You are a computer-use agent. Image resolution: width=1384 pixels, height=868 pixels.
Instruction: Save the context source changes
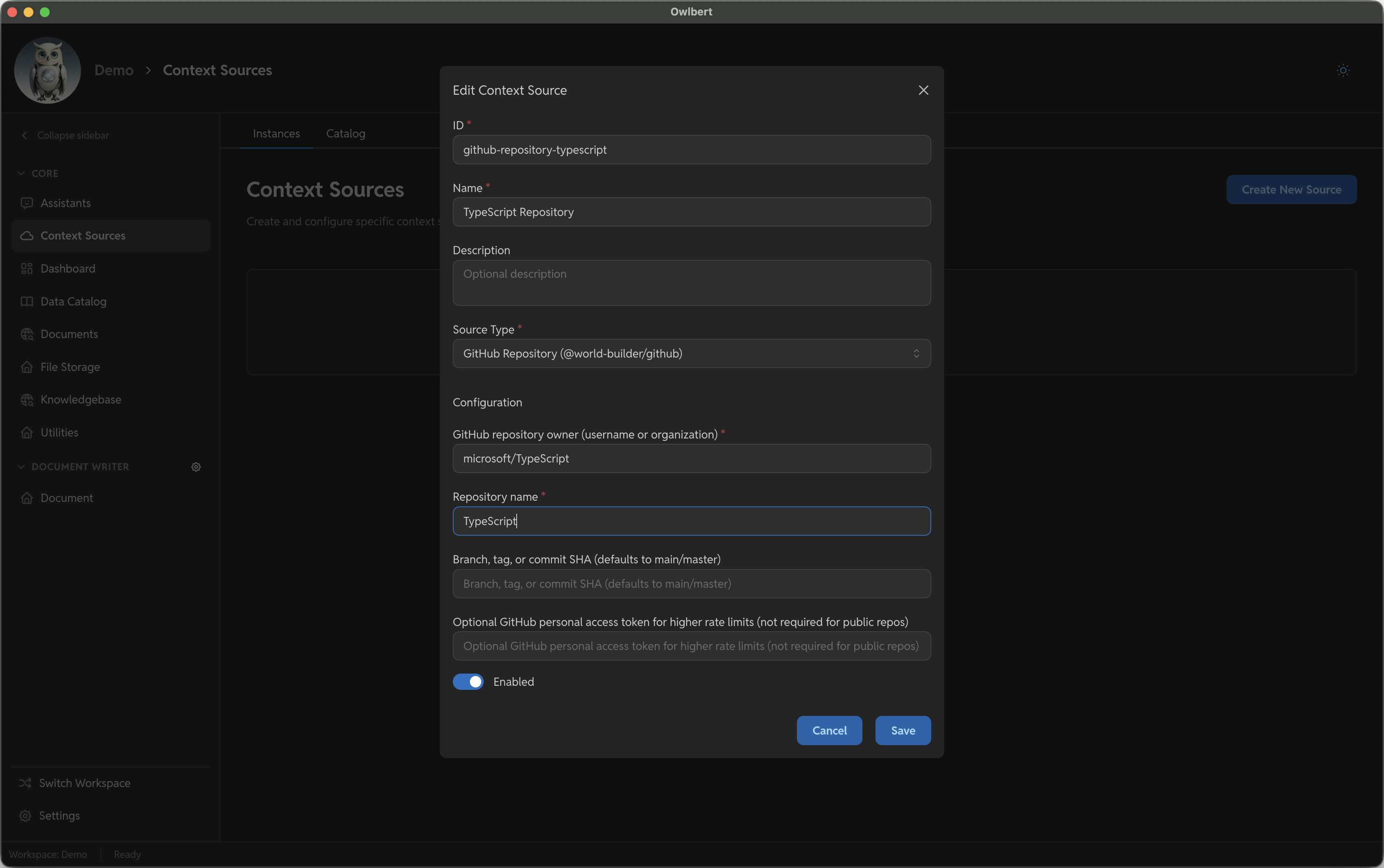[x=902, y=730]
